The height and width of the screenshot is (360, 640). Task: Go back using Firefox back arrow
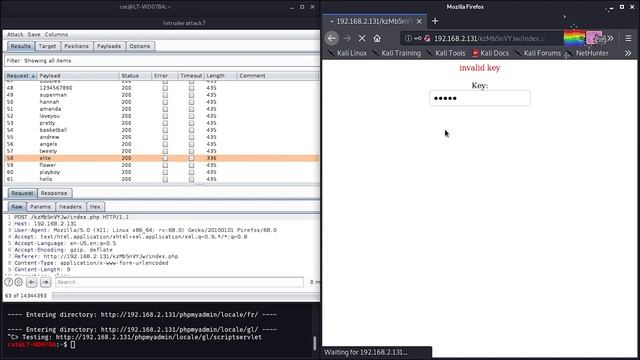[x=332, y=38]
